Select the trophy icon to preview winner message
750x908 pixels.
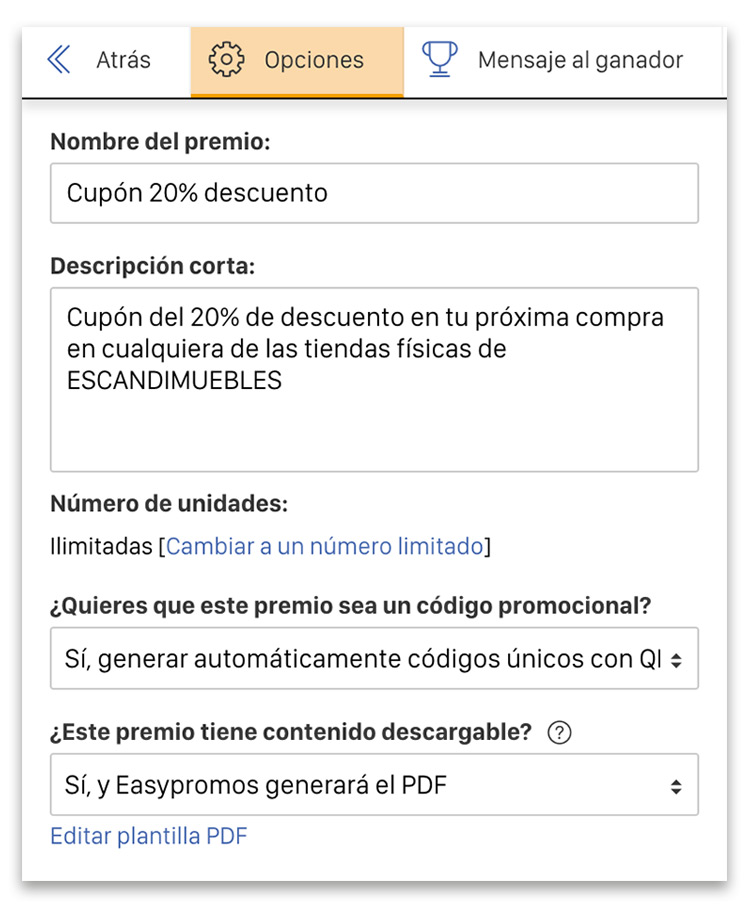[440, 60]
